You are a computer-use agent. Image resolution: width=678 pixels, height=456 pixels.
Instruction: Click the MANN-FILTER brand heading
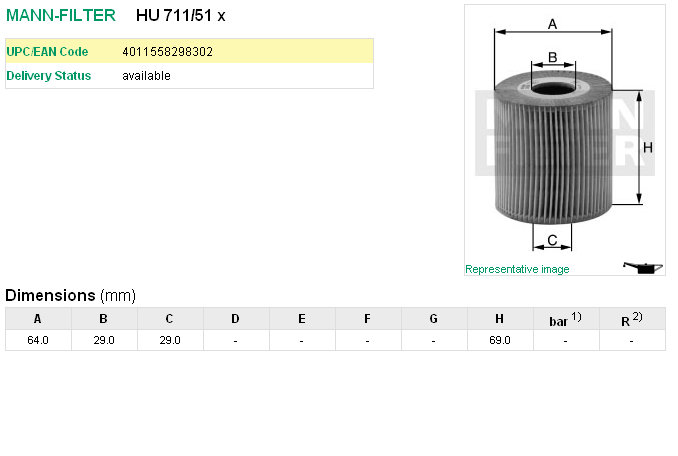[61, 16]
